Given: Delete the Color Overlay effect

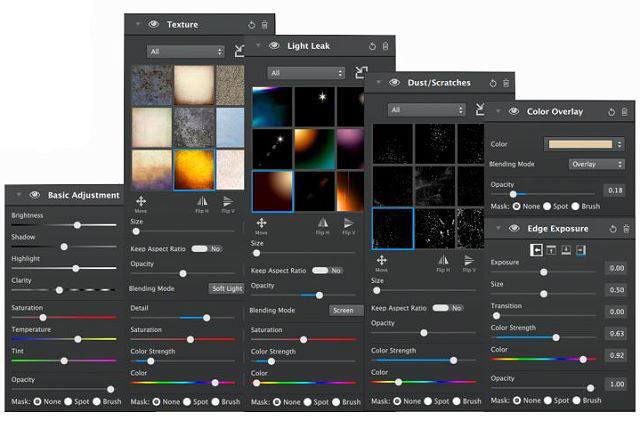Looking at the screenshot, I should (x=624, y=112).
